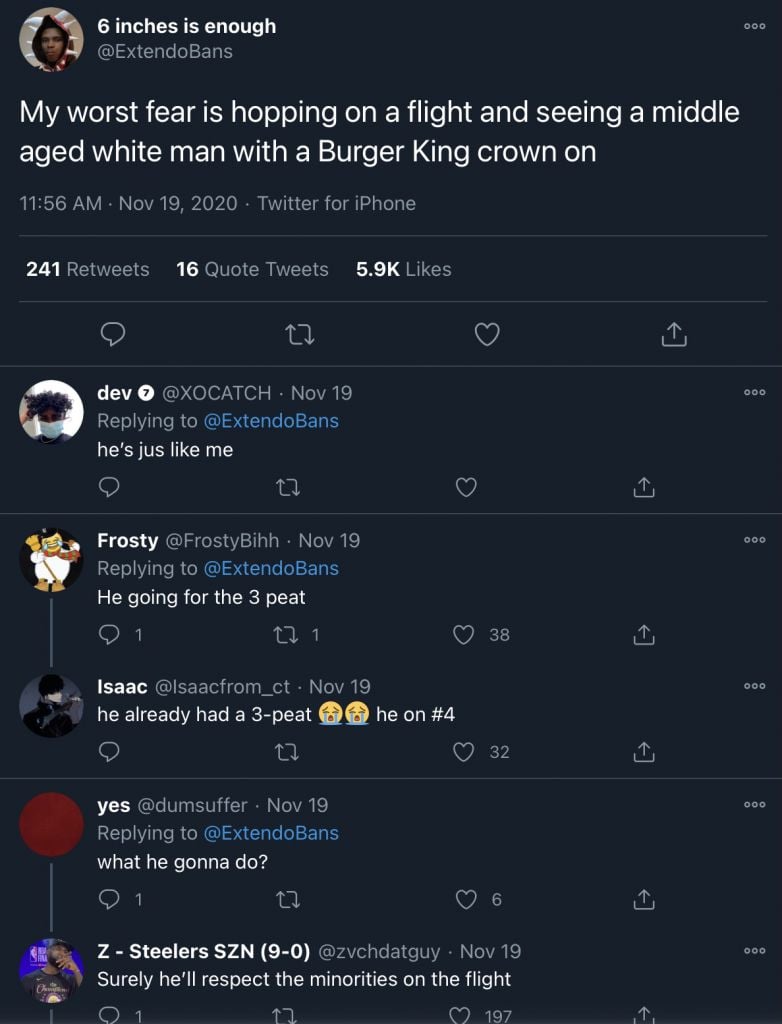Viewport: 782px width, 1024px height.
Task: Share the main tweet via share icon
Action: point(674,334)
